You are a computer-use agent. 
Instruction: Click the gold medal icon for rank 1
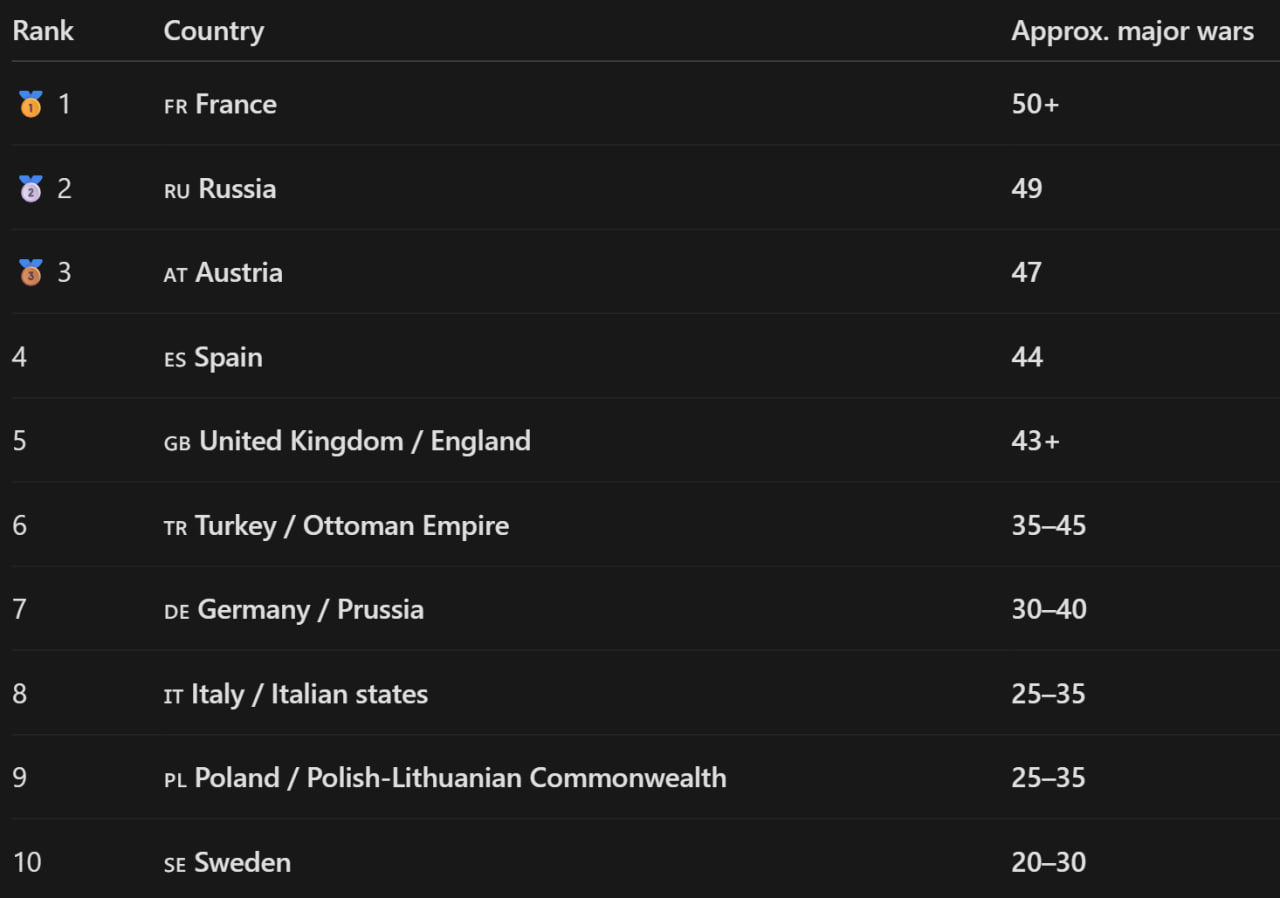click(x=31, y=104)
